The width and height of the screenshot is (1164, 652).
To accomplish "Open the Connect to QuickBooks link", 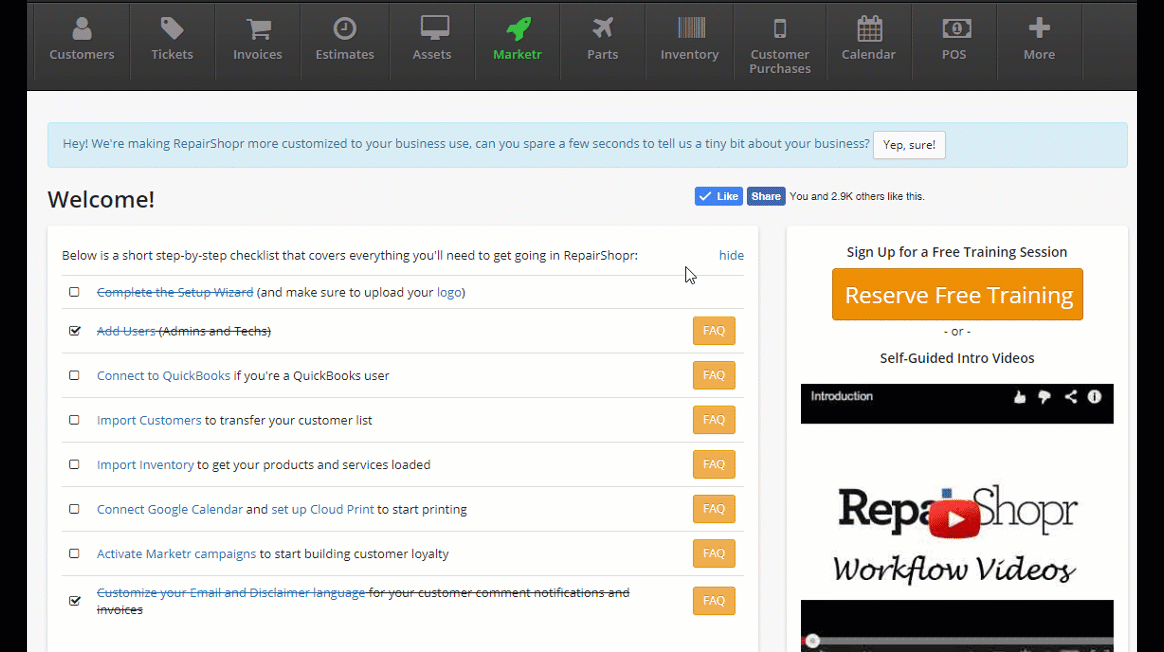I will coord(164,376).
